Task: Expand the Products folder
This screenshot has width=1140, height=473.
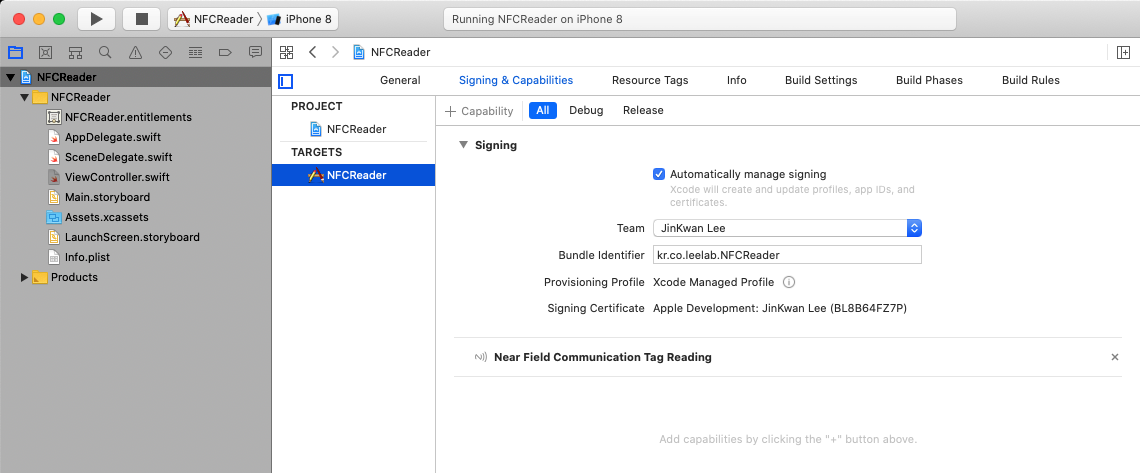Action: point(25,277)
